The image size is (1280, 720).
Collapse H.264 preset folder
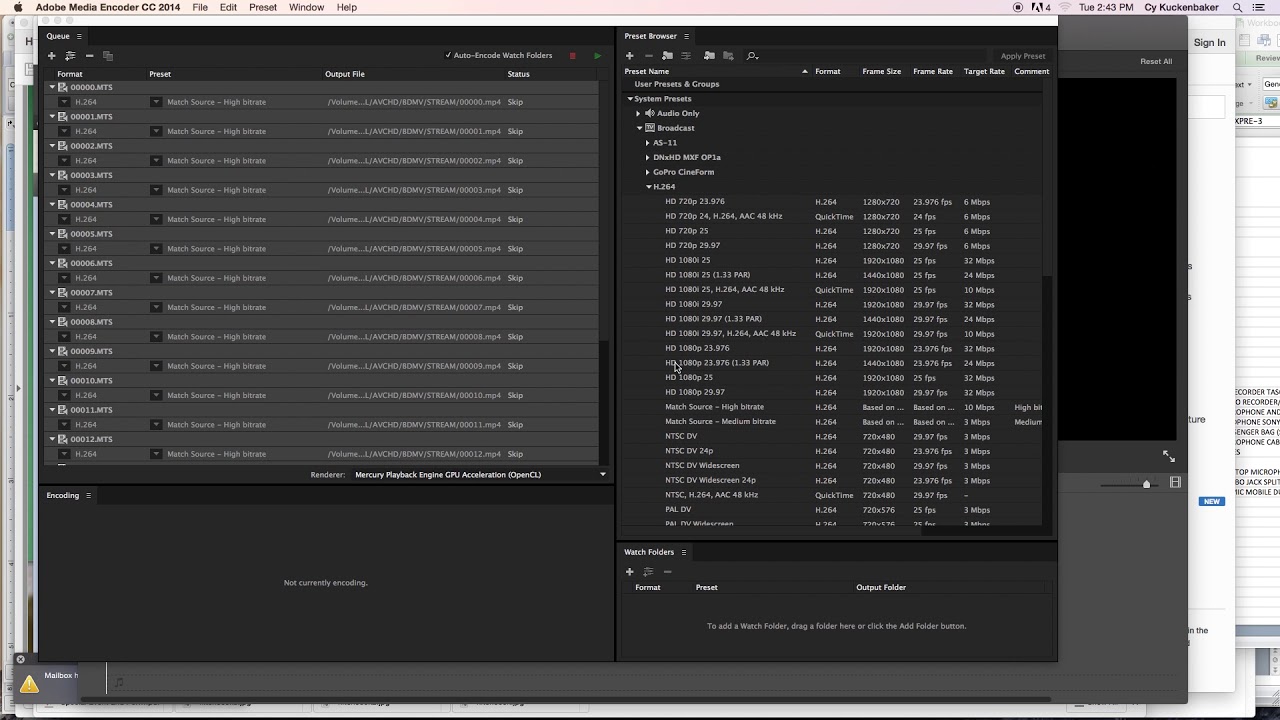[x=648, y=187]
